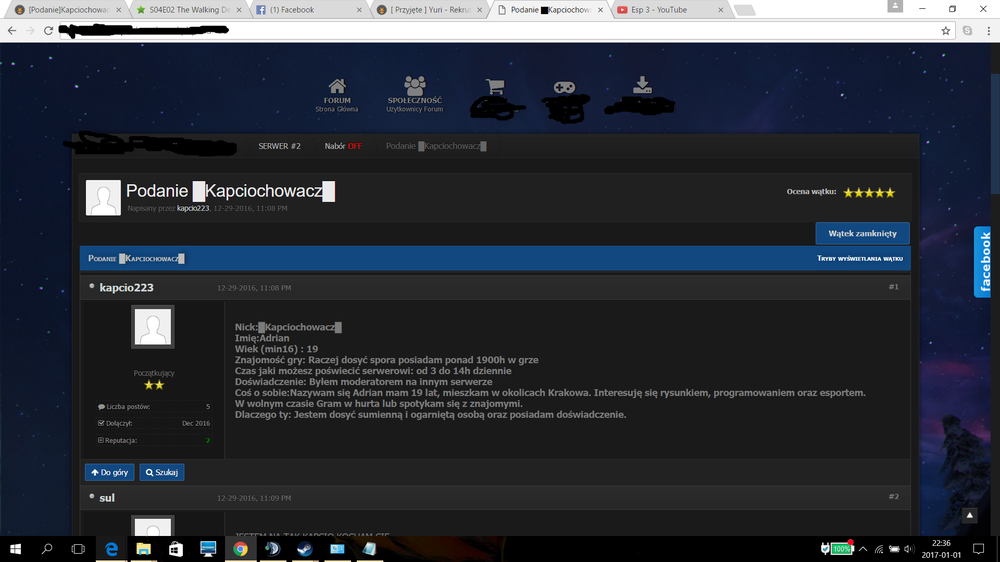Open sul username in second post
The image size is (1000, 562).
tap(107, 498)
